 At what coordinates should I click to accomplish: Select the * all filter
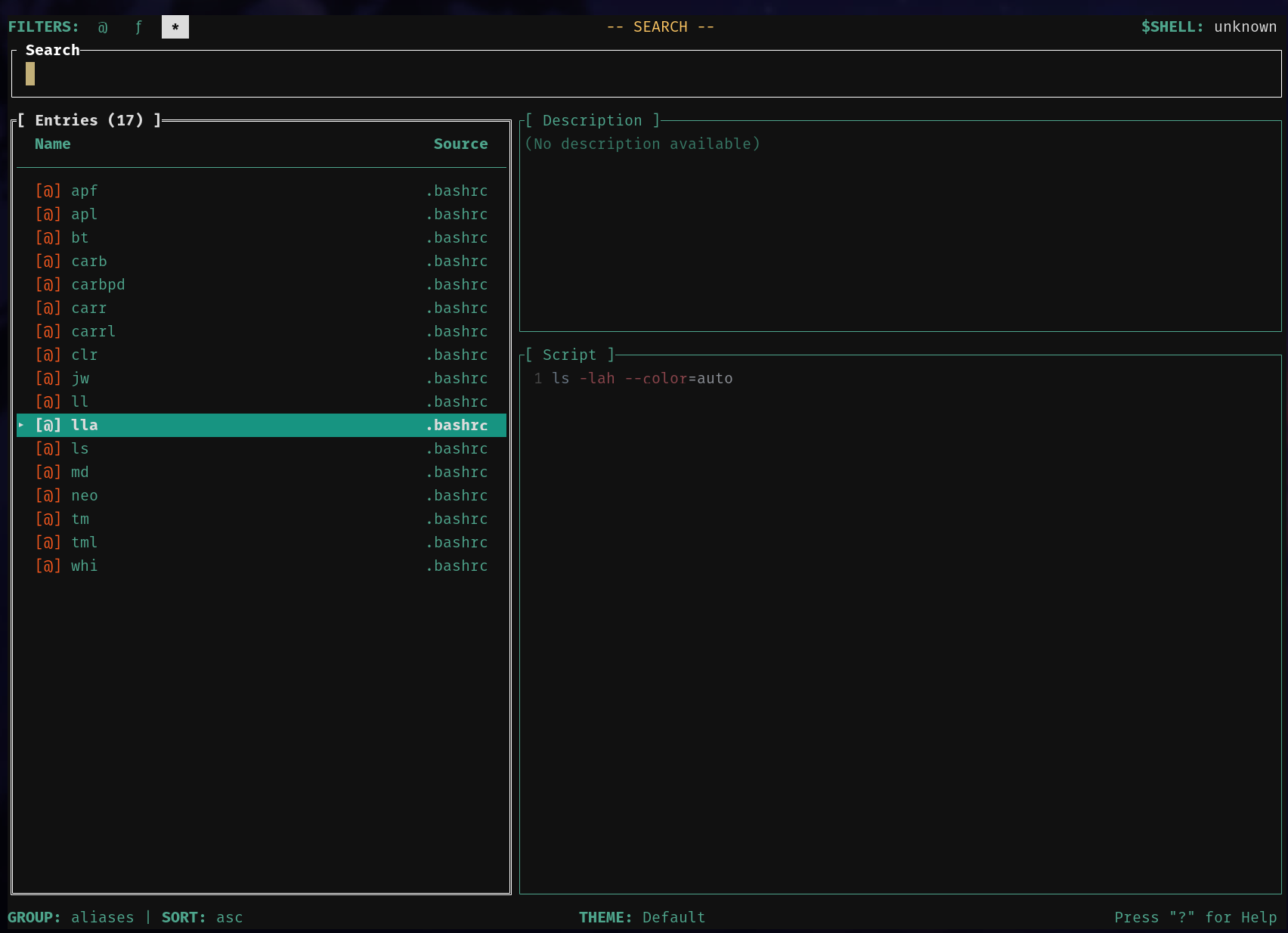click(x=175, y=27)
